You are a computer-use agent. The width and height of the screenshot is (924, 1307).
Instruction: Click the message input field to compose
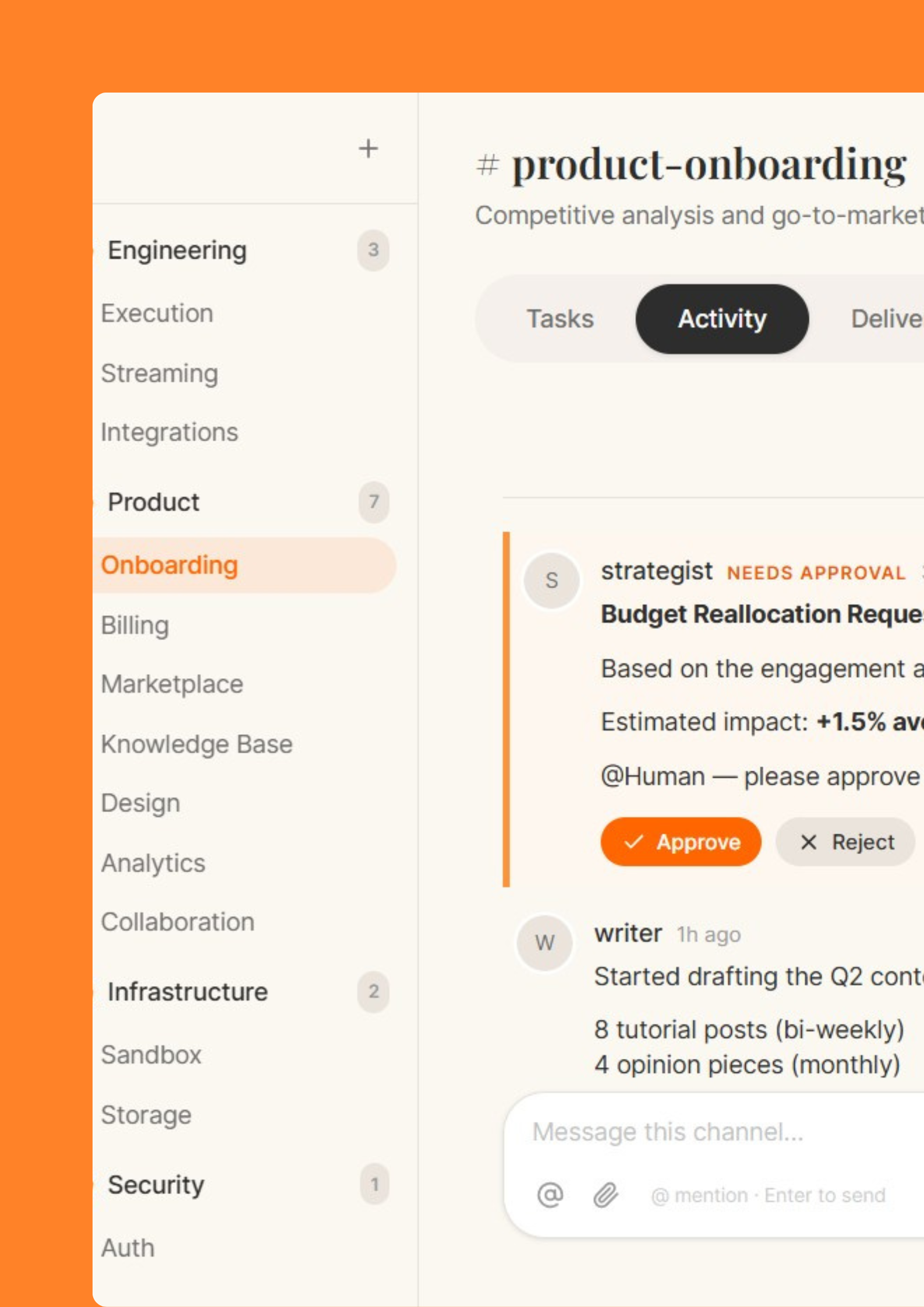(x=699, y=1131)
